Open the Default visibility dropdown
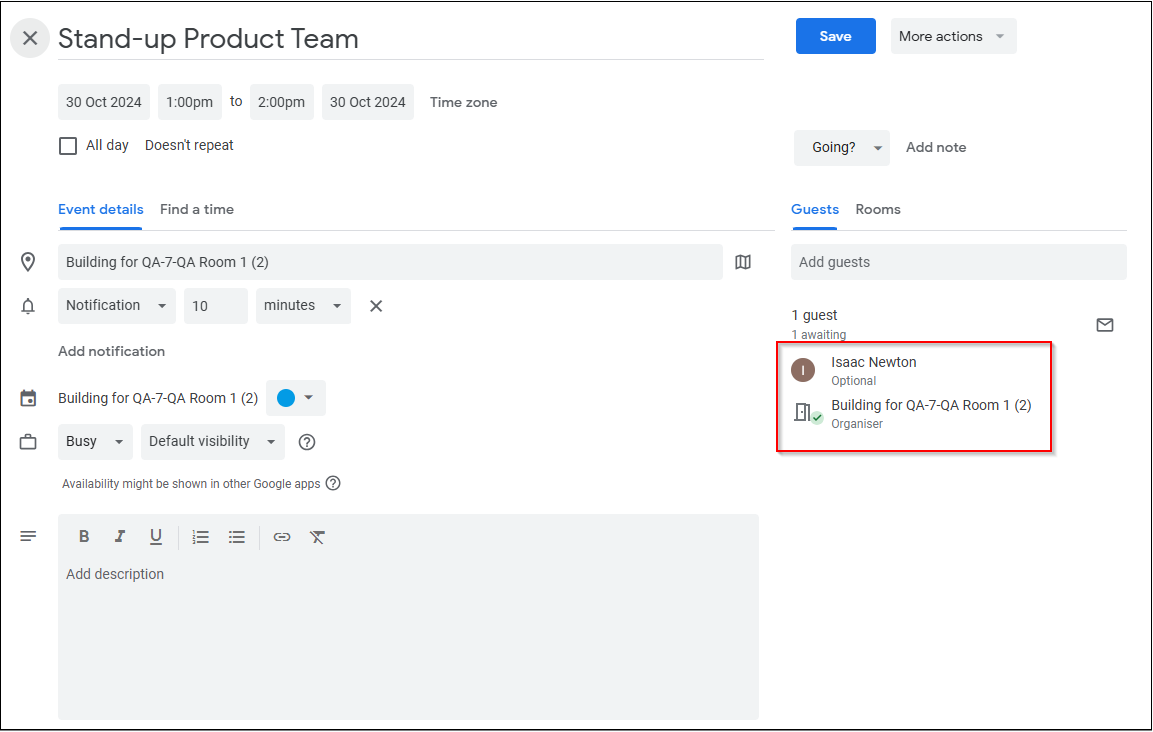 pos(213,441)
